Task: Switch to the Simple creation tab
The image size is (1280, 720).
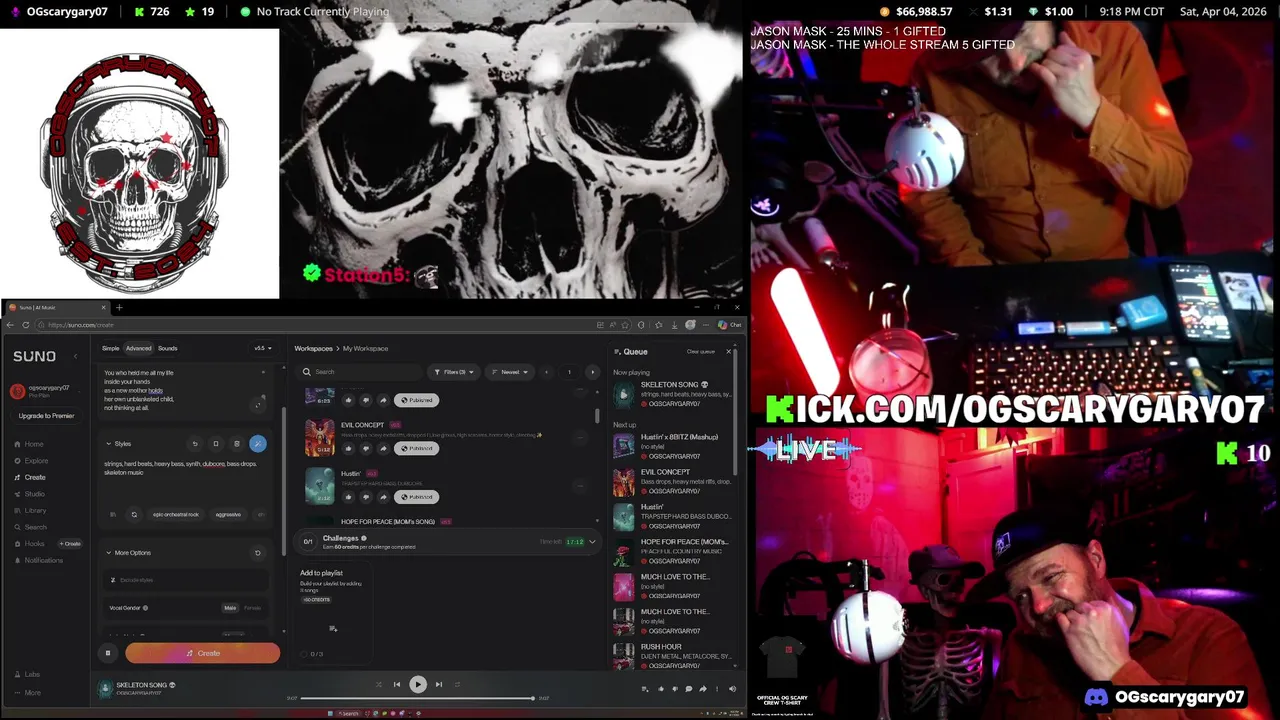Action: coord(110,348)
